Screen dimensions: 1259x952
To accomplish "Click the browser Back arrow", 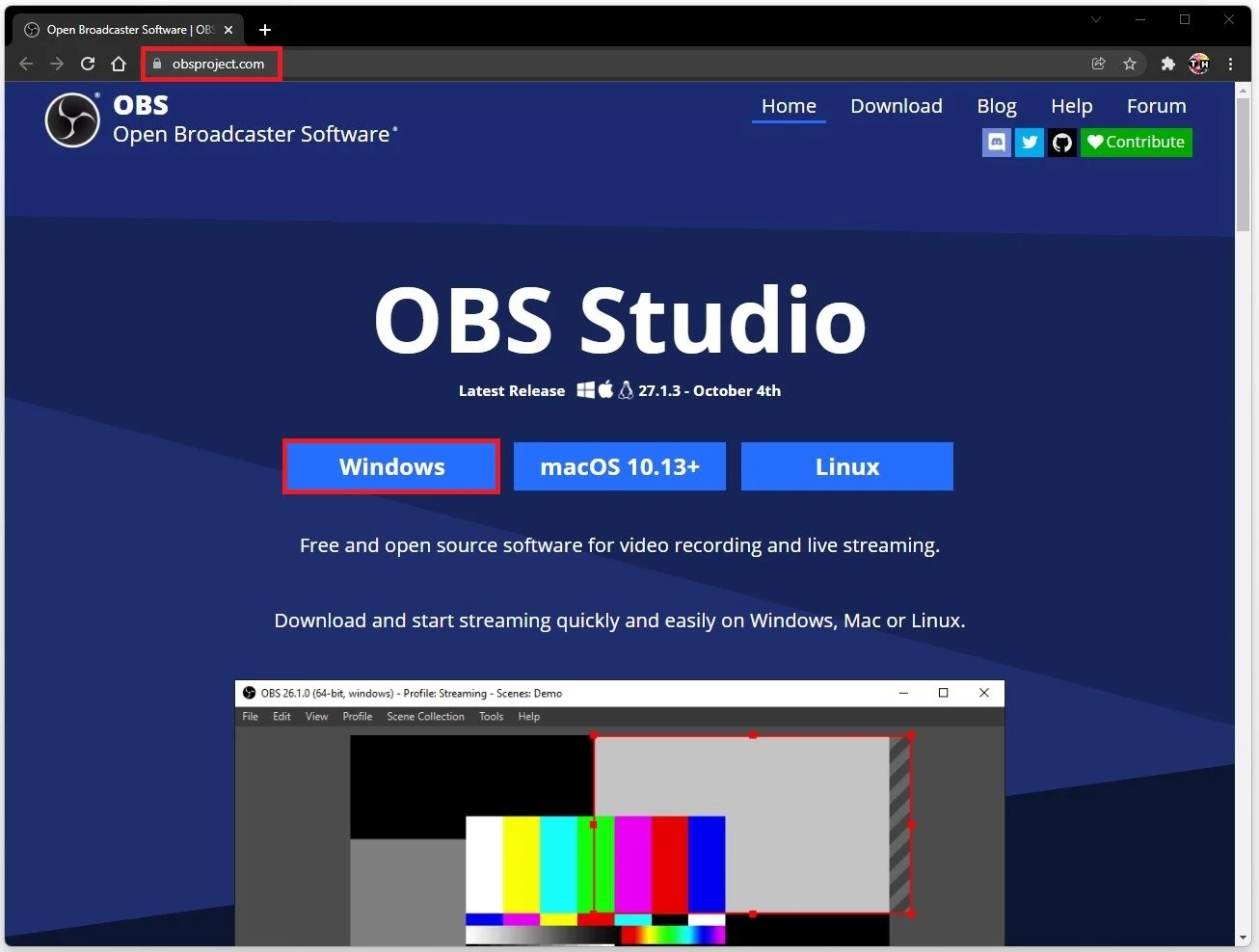I will click(26, 64).
